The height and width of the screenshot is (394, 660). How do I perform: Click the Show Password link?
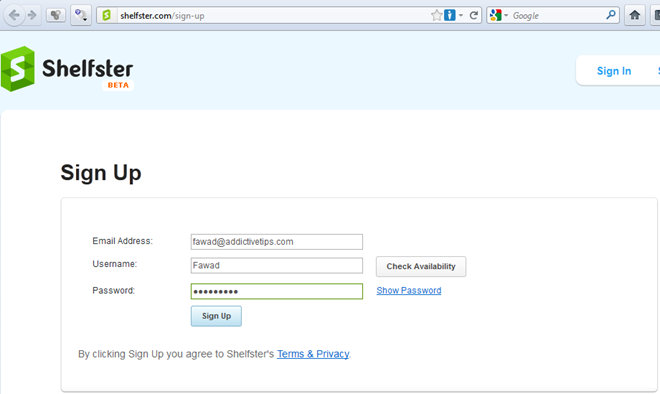[409, 290]
